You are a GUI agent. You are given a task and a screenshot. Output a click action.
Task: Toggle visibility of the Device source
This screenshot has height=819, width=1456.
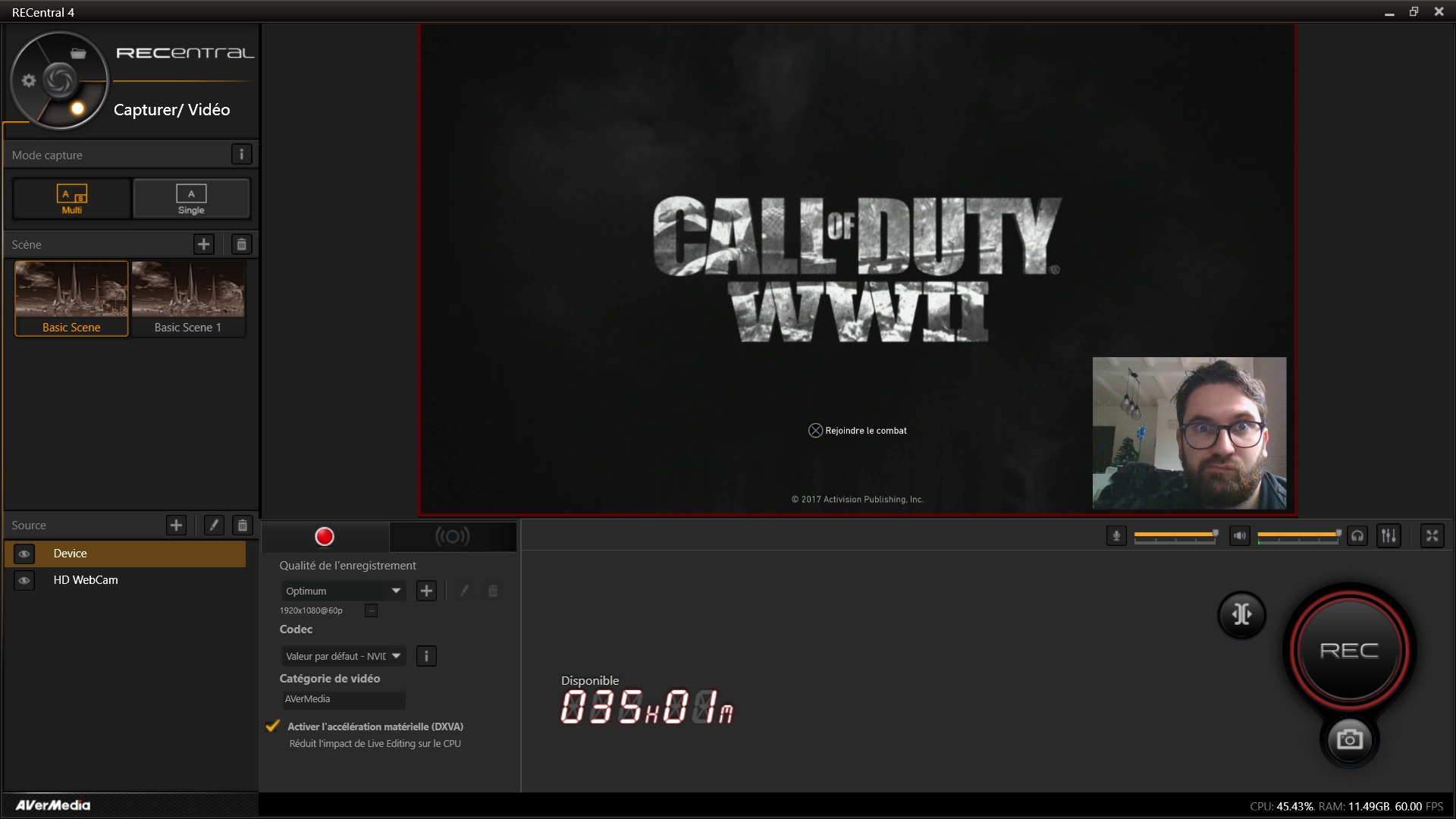coord(24,554)
